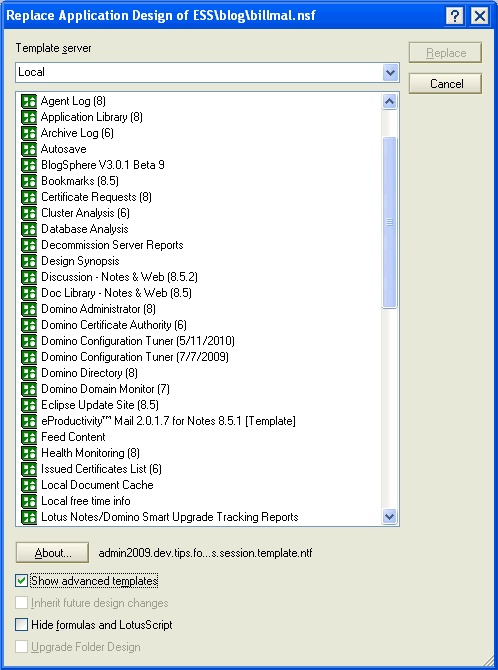Screen dimensions: 498x670
Task: Uncheck Show advanced templates
Action: coord(21,581)
